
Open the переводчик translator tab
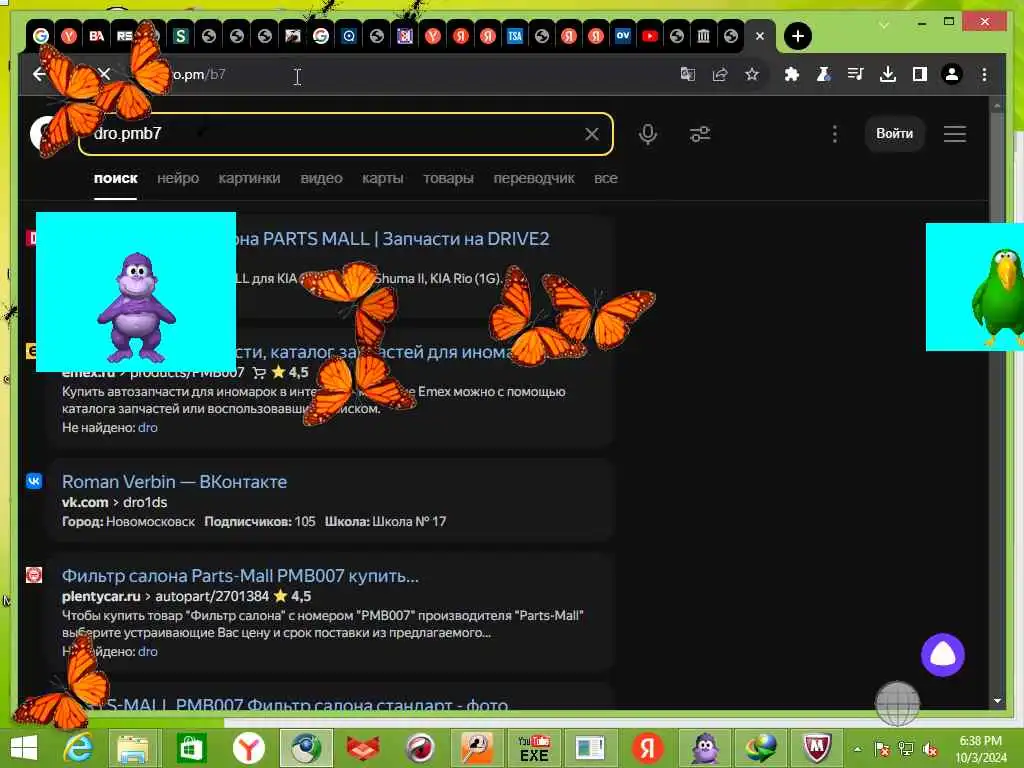pos(534,178)
